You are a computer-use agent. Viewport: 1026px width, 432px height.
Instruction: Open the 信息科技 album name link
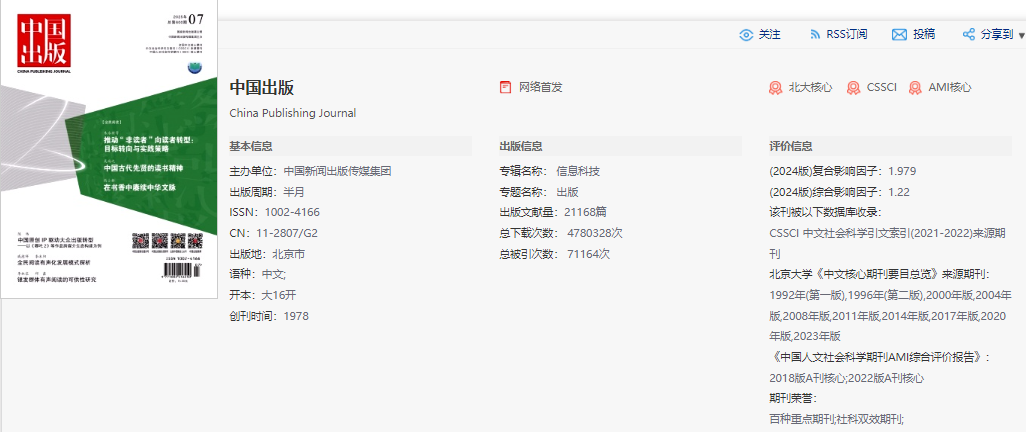click(578, 171)
